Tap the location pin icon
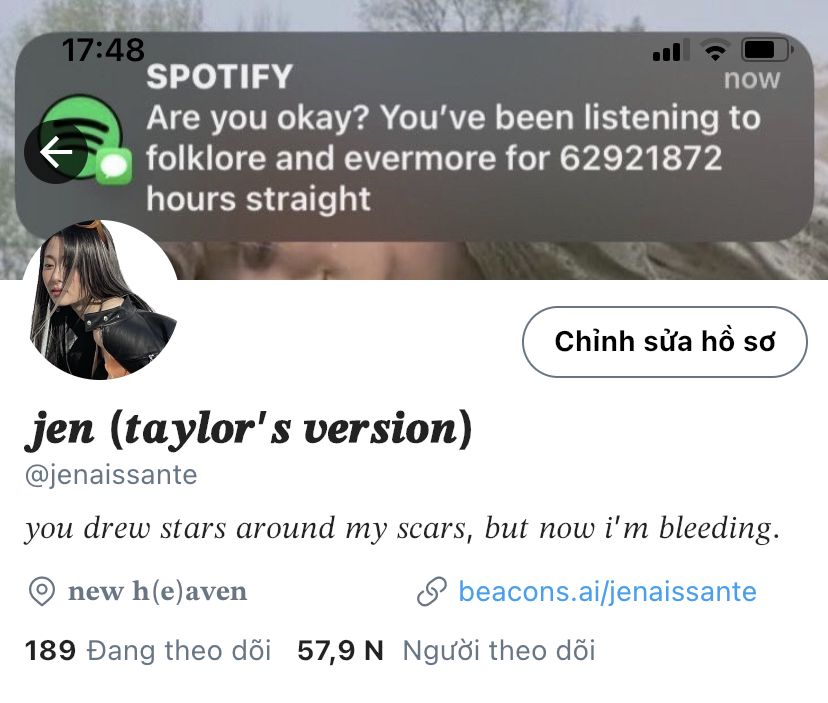The height and width of the screenshot is (703, 828). pyautogui.click(x=41, y=592)
